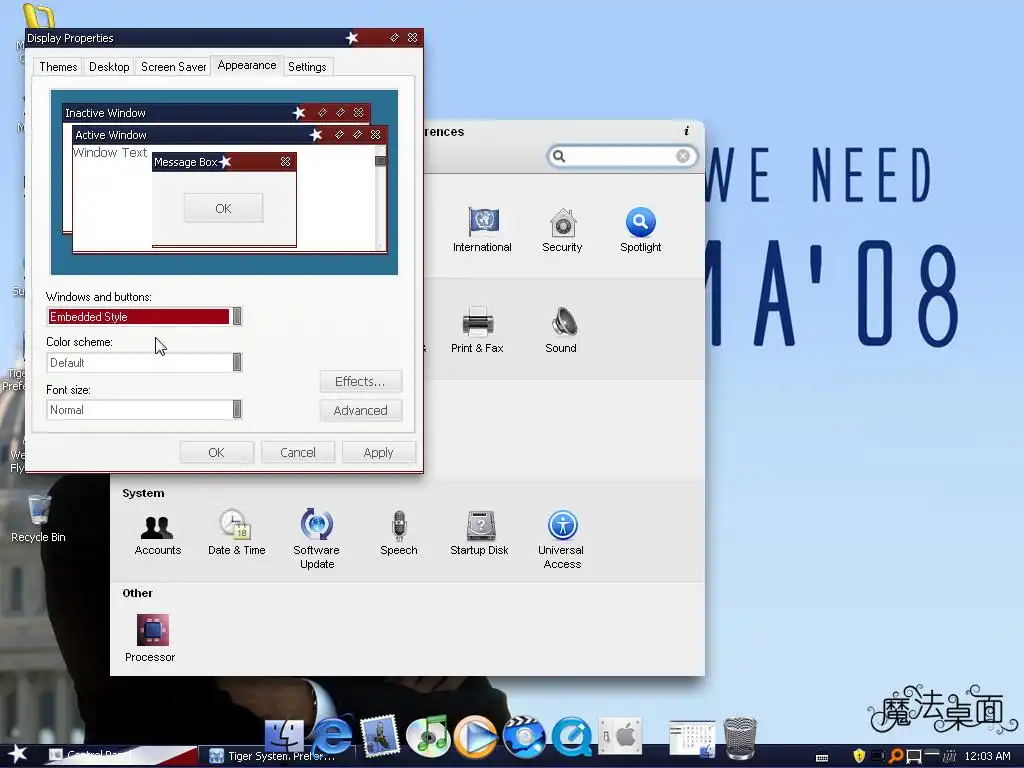The width and height of the screenshot is (1024, 768).
Task: Open the Processor preference pane
Action: [x=150, y=638]
